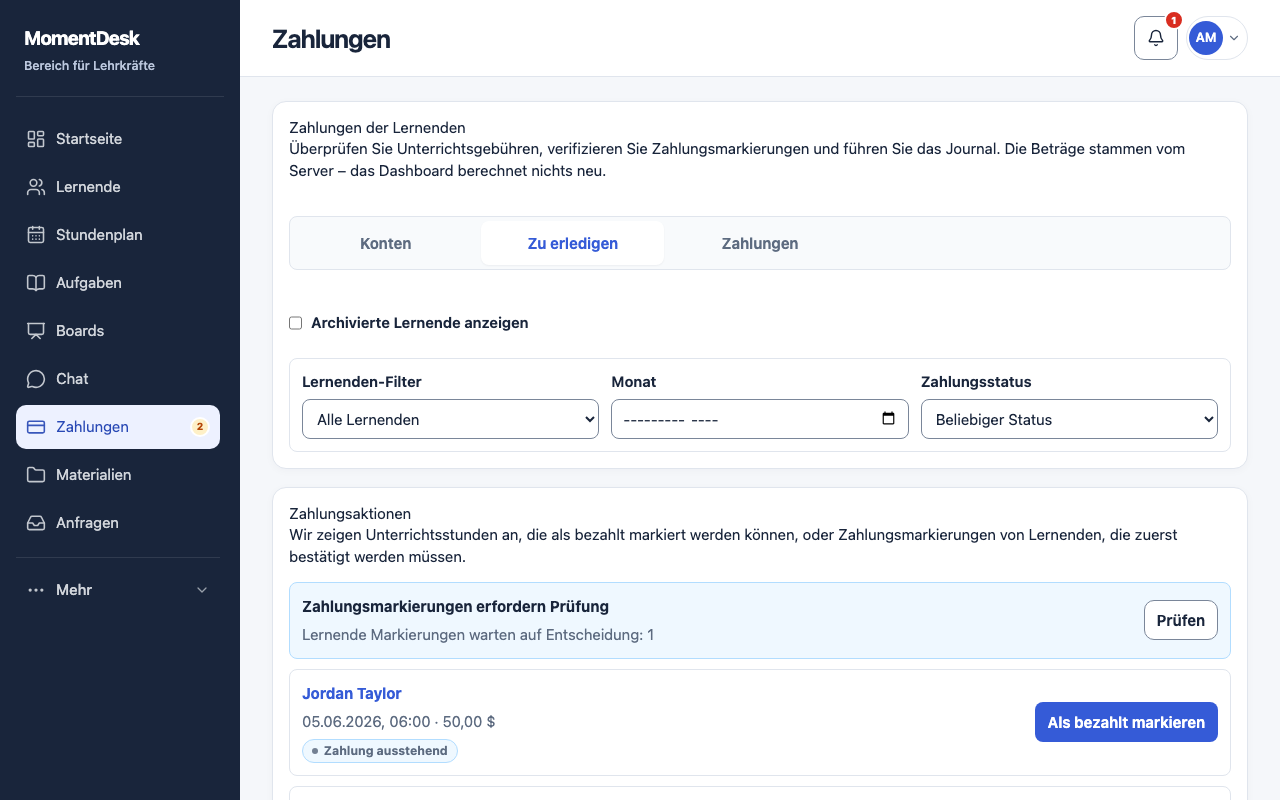Open the user menu chevron beside avatar
Viewport: 1280px width, 800px height.
(1234, 38)
